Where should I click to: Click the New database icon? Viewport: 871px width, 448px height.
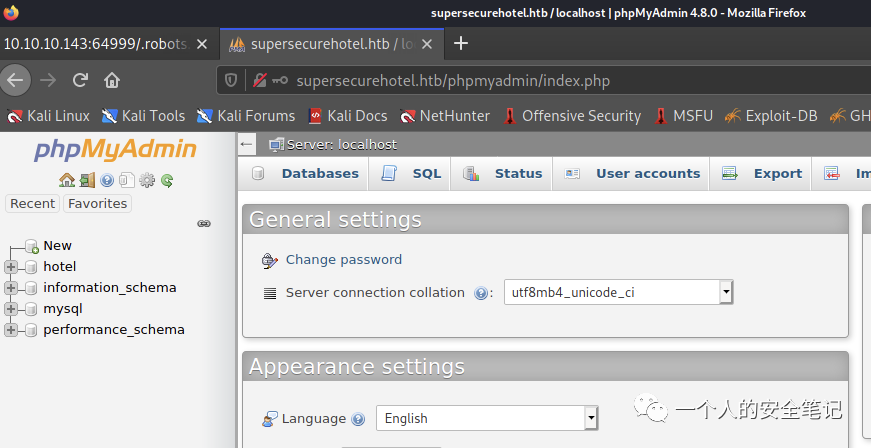(32, 246)
